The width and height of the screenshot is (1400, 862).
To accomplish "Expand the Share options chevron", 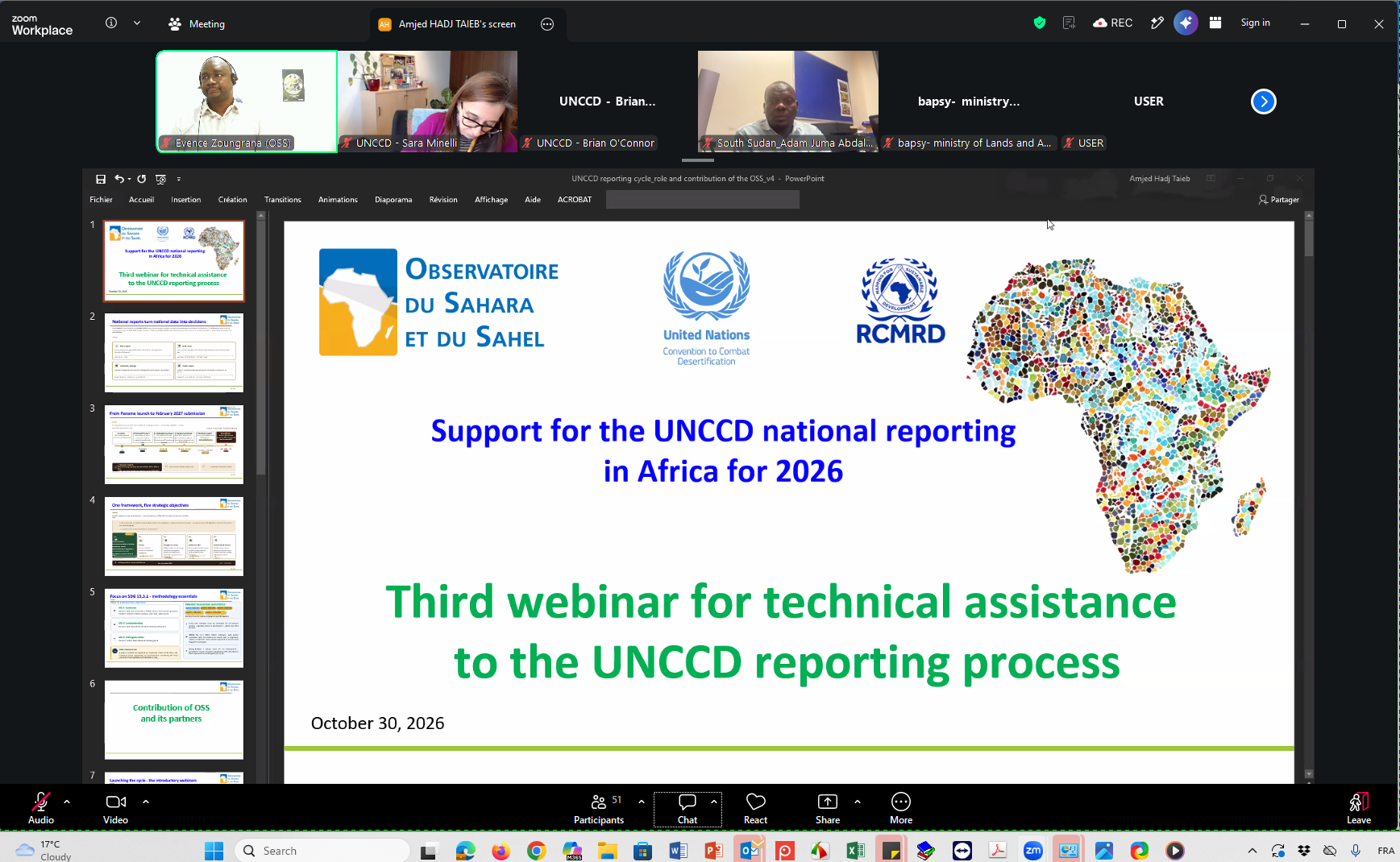I will [858, 802].
